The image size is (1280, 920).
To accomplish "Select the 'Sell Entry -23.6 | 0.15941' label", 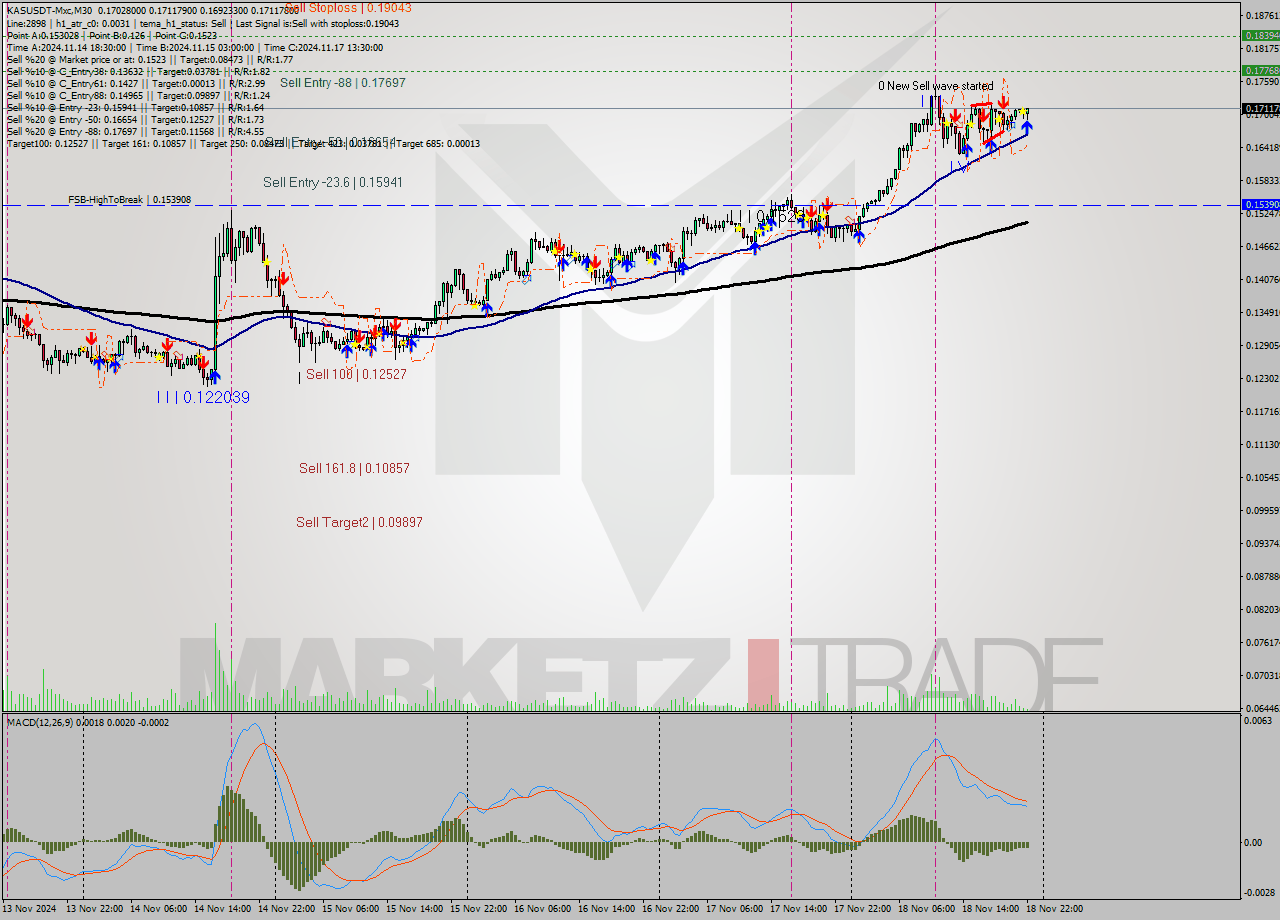I will click(x=333, y=182).
